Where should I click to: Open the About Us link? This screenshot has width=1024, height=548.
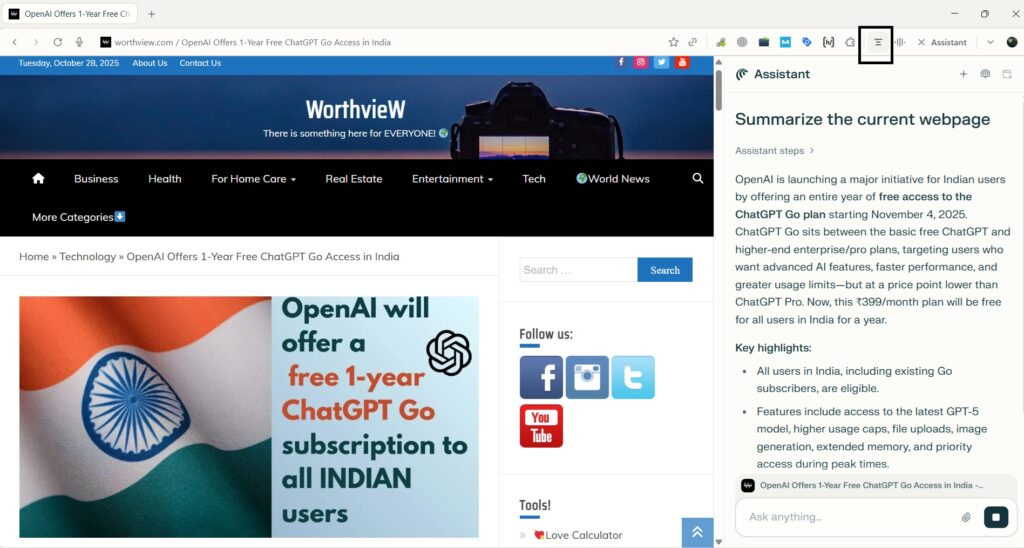[150, 63]
